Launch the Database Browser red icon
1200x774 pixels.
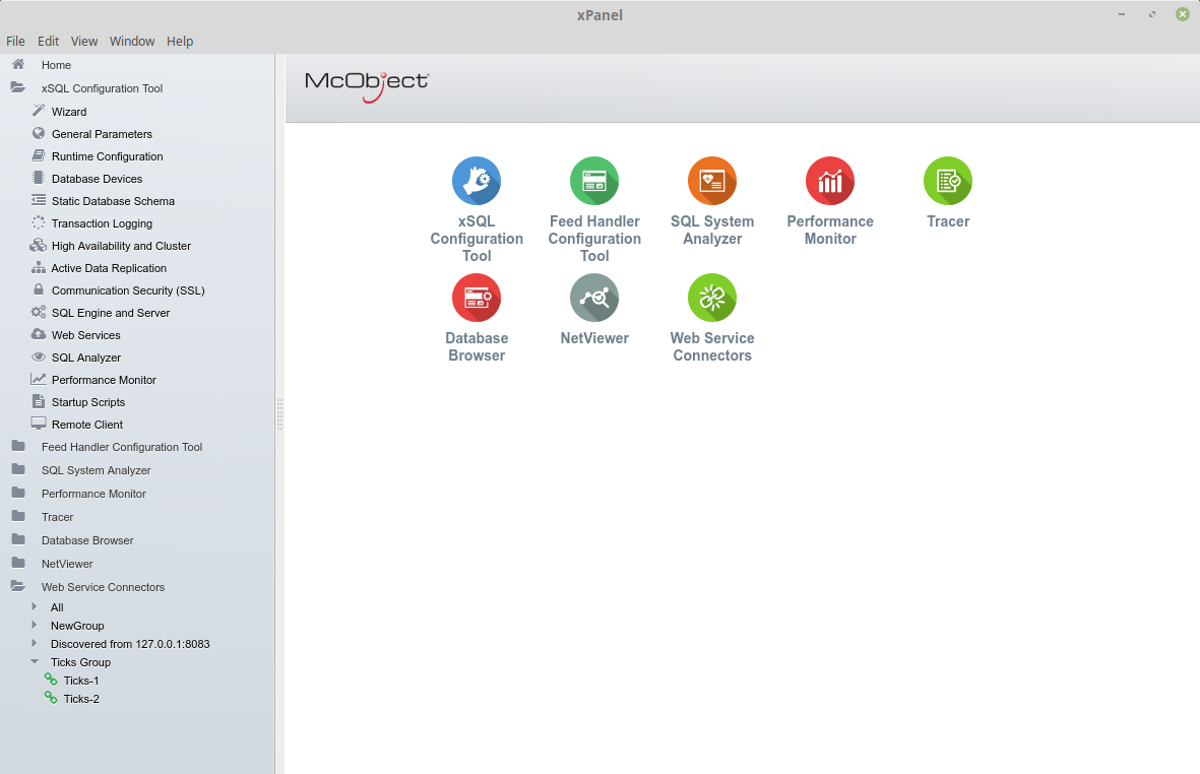476,298
